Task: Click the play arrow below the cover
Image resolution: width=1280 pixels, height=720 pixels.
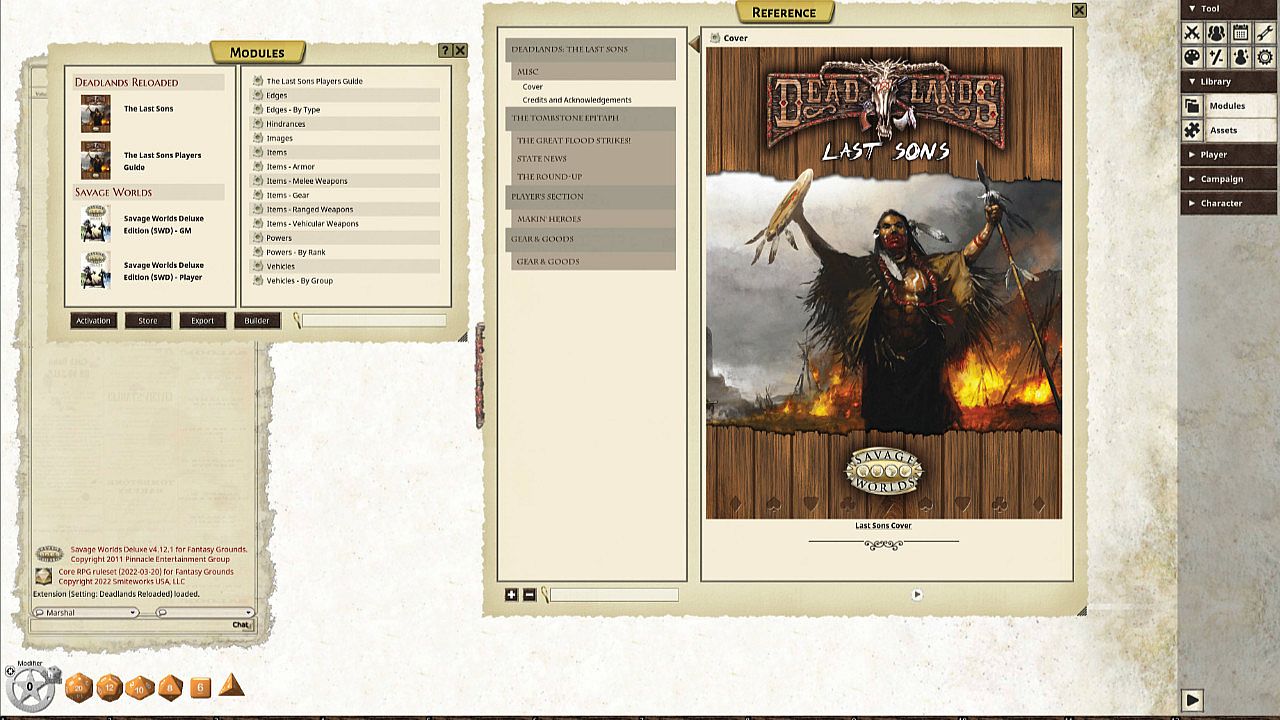Action: pos(917,594)
